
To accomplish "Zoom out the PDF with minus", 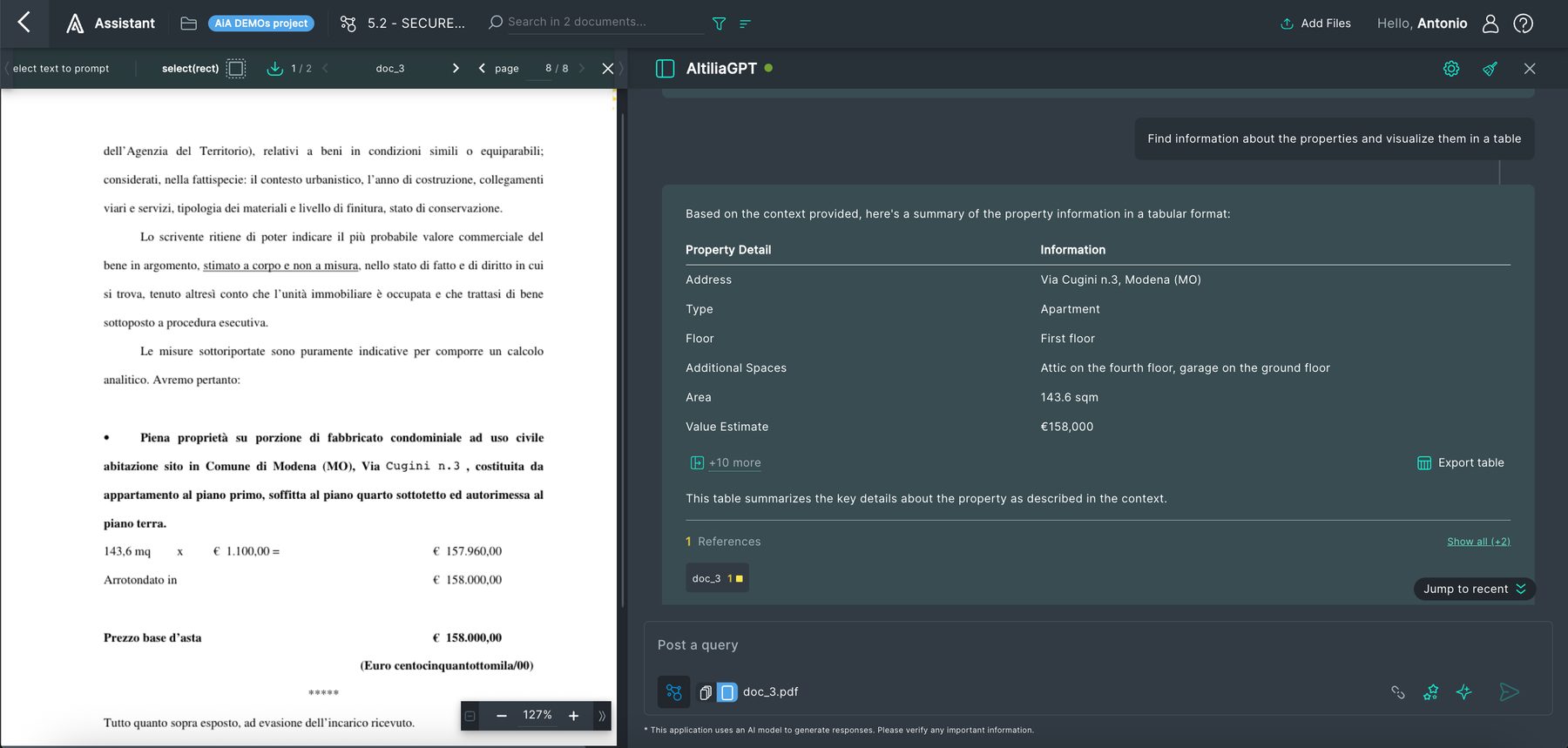I will click(x=501, y=716).
